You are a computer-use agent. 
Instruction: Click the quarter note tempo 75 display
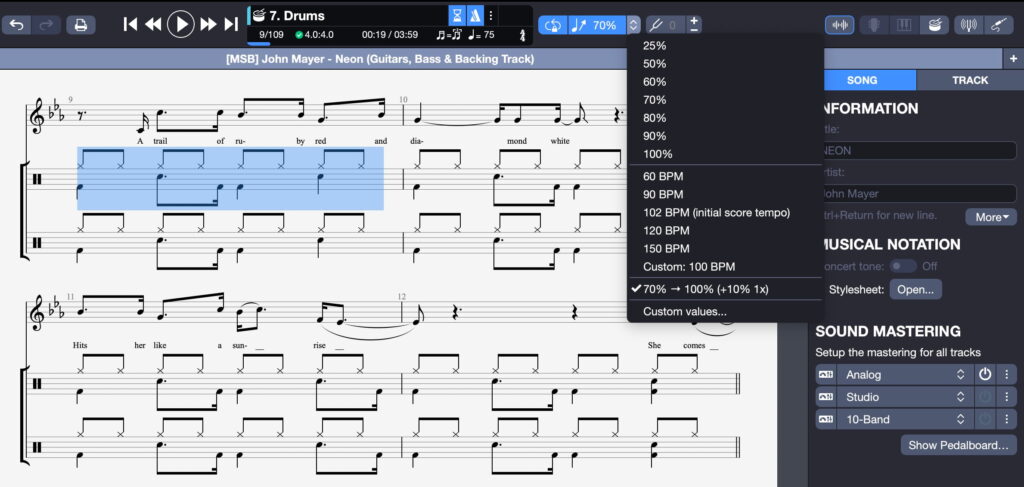pyautogui.click(x=481, y=35)
